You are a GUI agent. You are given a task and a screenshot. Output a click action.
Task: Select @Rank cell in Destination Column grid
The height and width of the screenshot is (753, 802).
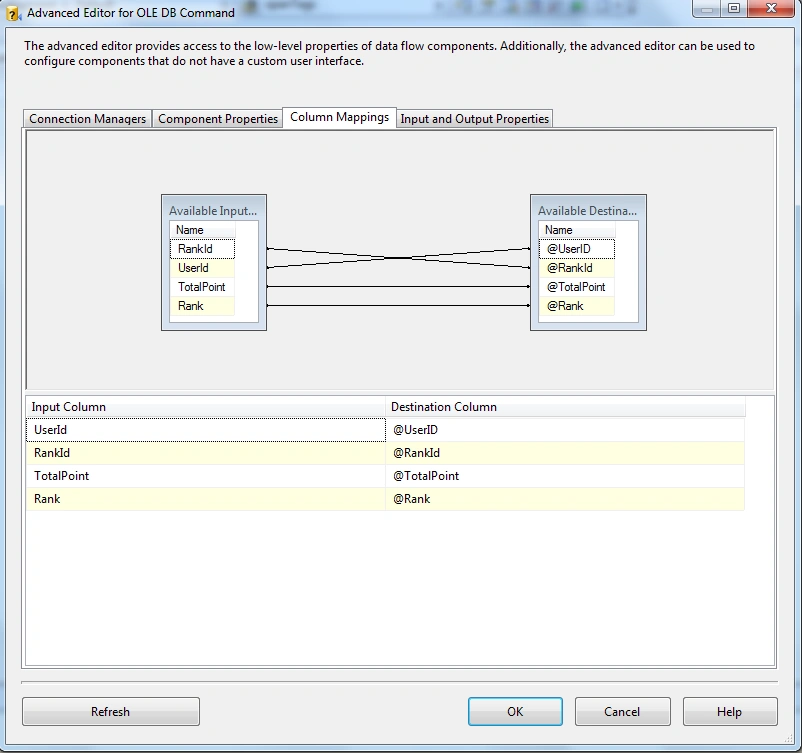565,499
